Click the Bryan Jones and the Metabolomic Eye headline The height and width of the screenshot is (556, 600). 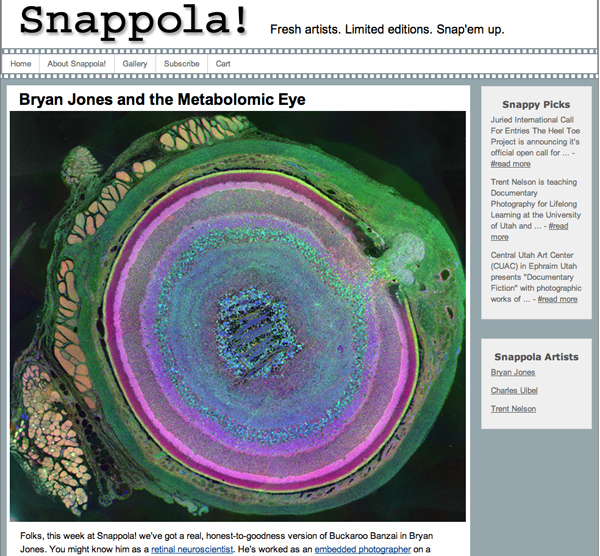tap(162, 100)
